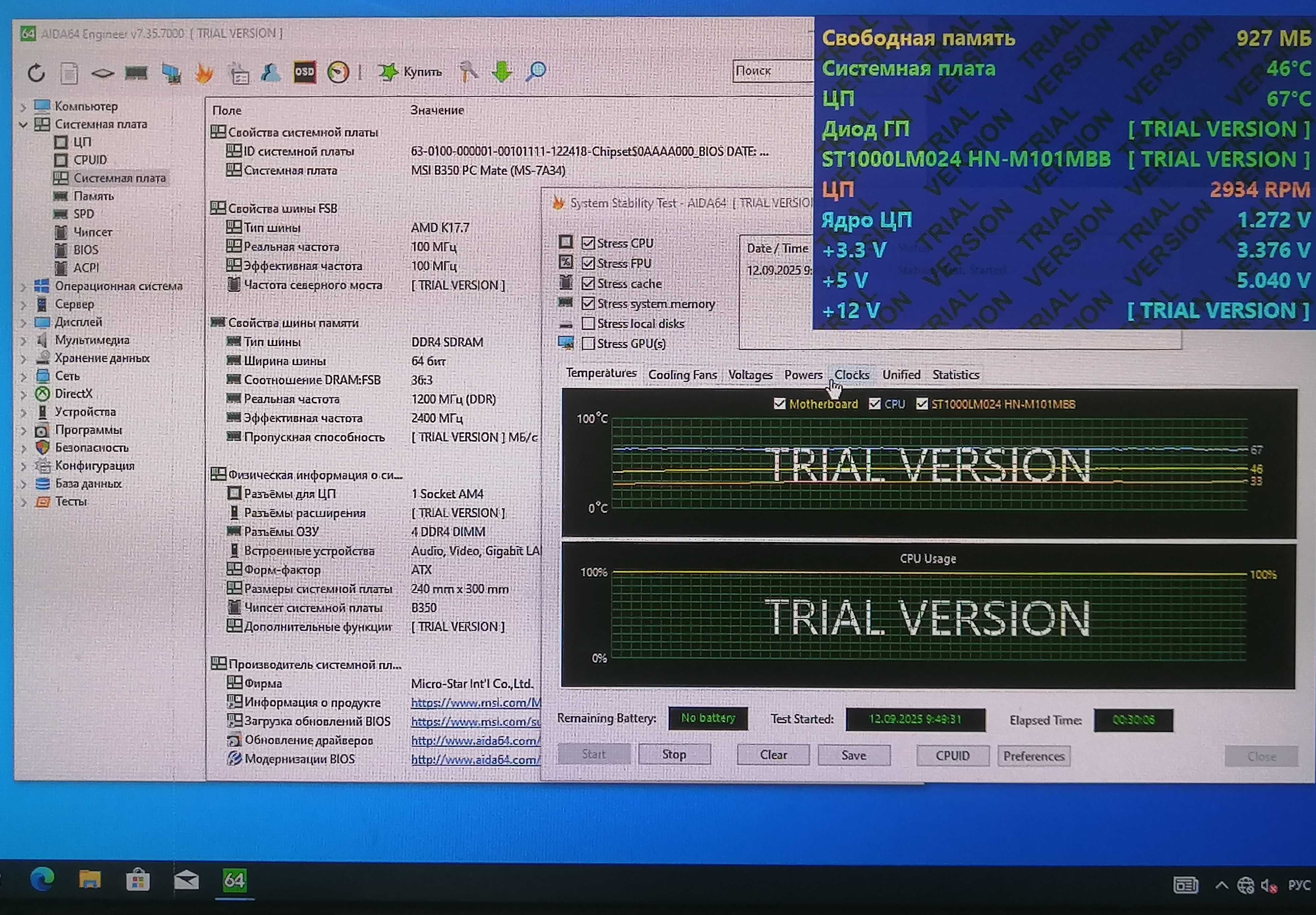Open the Обновление драйверов aida64 link

pos(475,741)
